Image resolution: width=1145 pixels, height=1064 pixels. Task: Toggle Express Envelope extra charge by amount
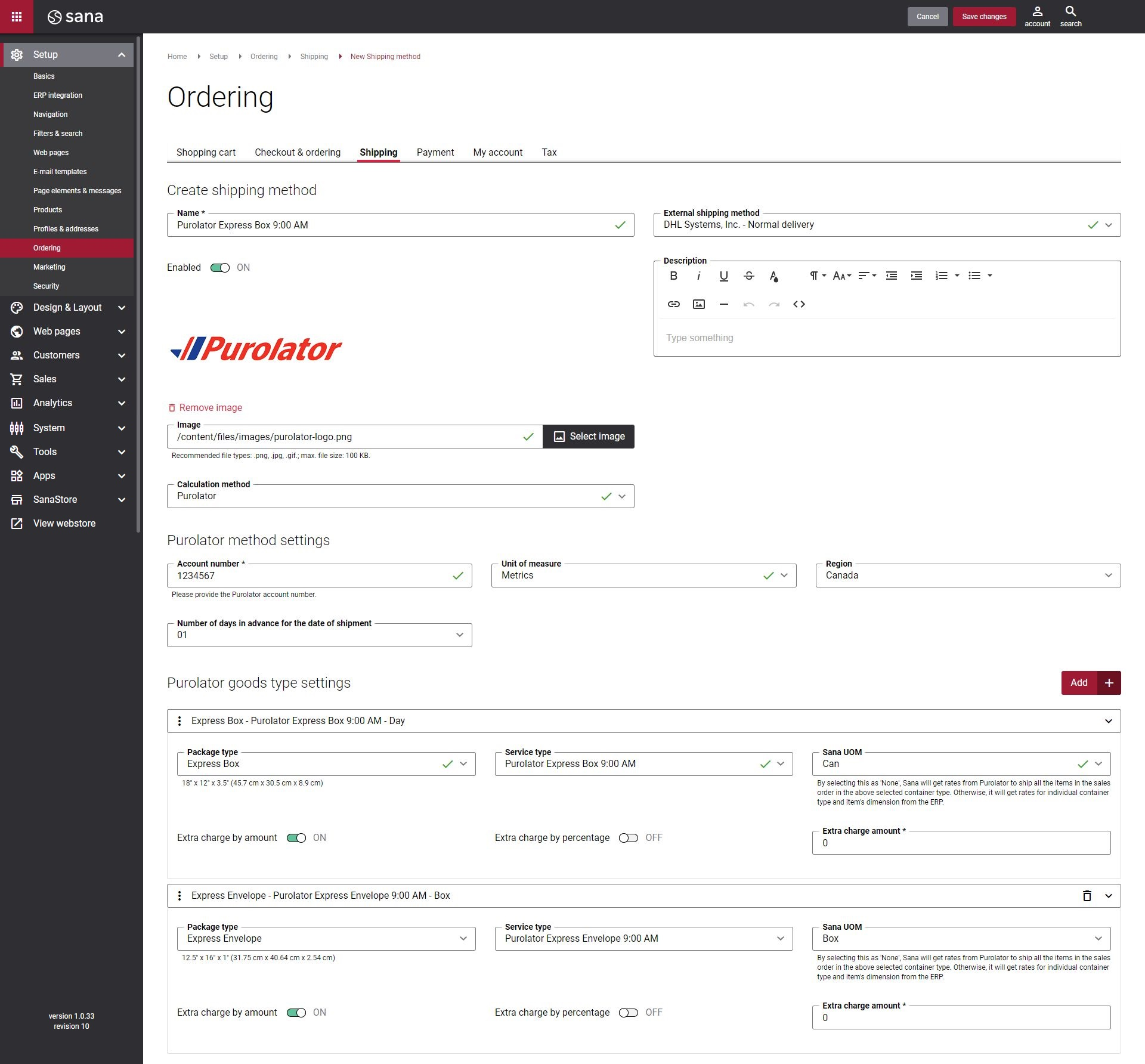(296, 1013)
